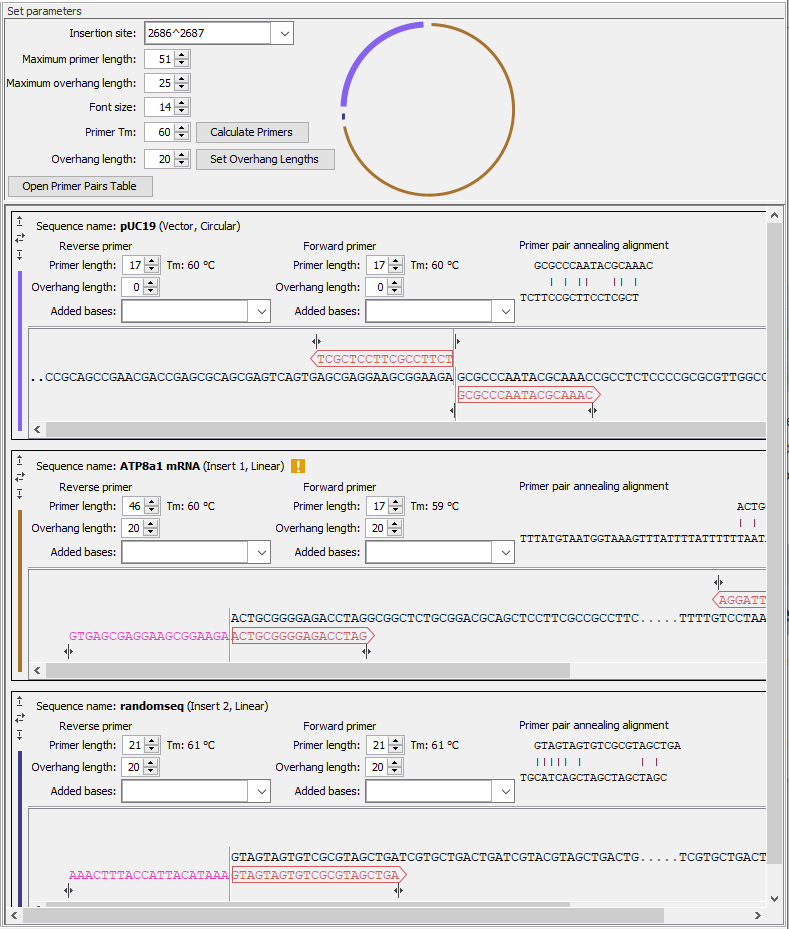Image resolution: width=789 pixels, height=929 pixels.
Task: Click move-up arrow icon for ATP8a1 mRNA
Action: [19, 461]
